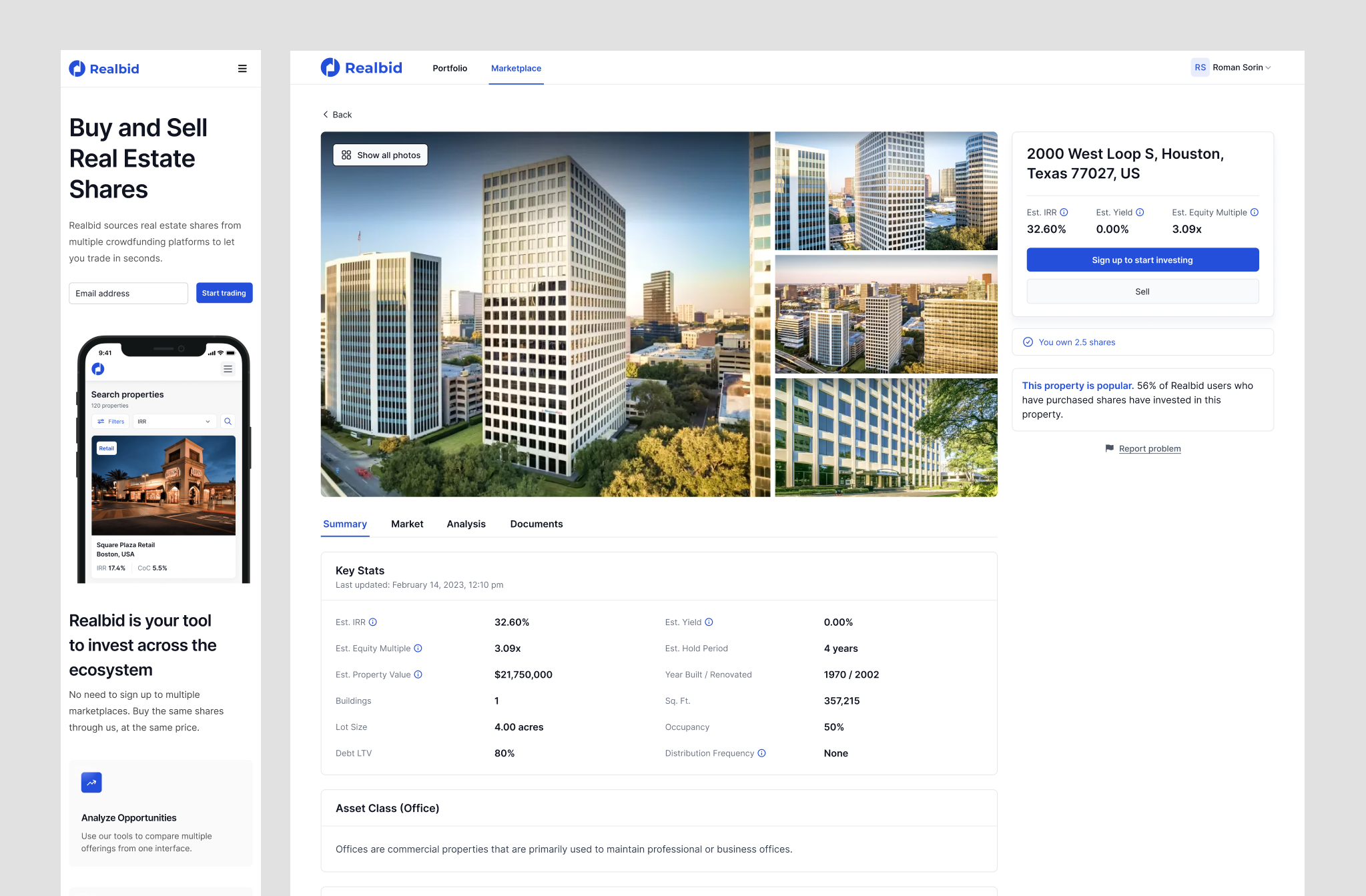The image size is (1366, 896).
Task: Click the Email address input field
Action: 128,293
